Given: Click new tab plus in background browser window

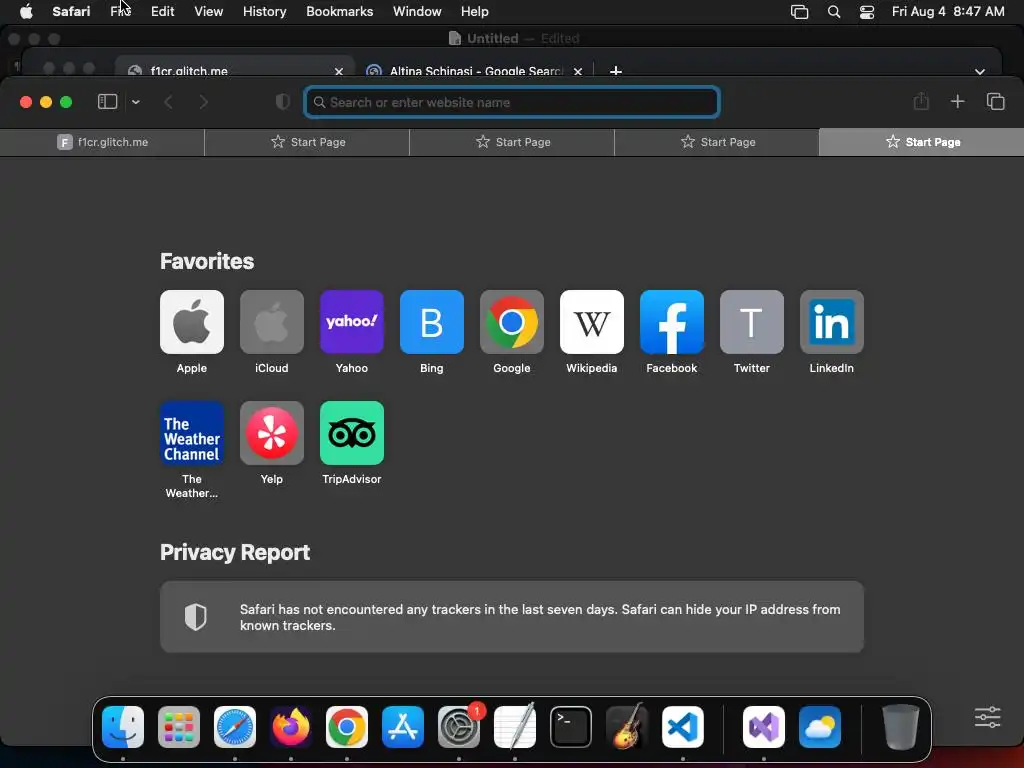Looking at the screenshot, I should tap(615, 71).
